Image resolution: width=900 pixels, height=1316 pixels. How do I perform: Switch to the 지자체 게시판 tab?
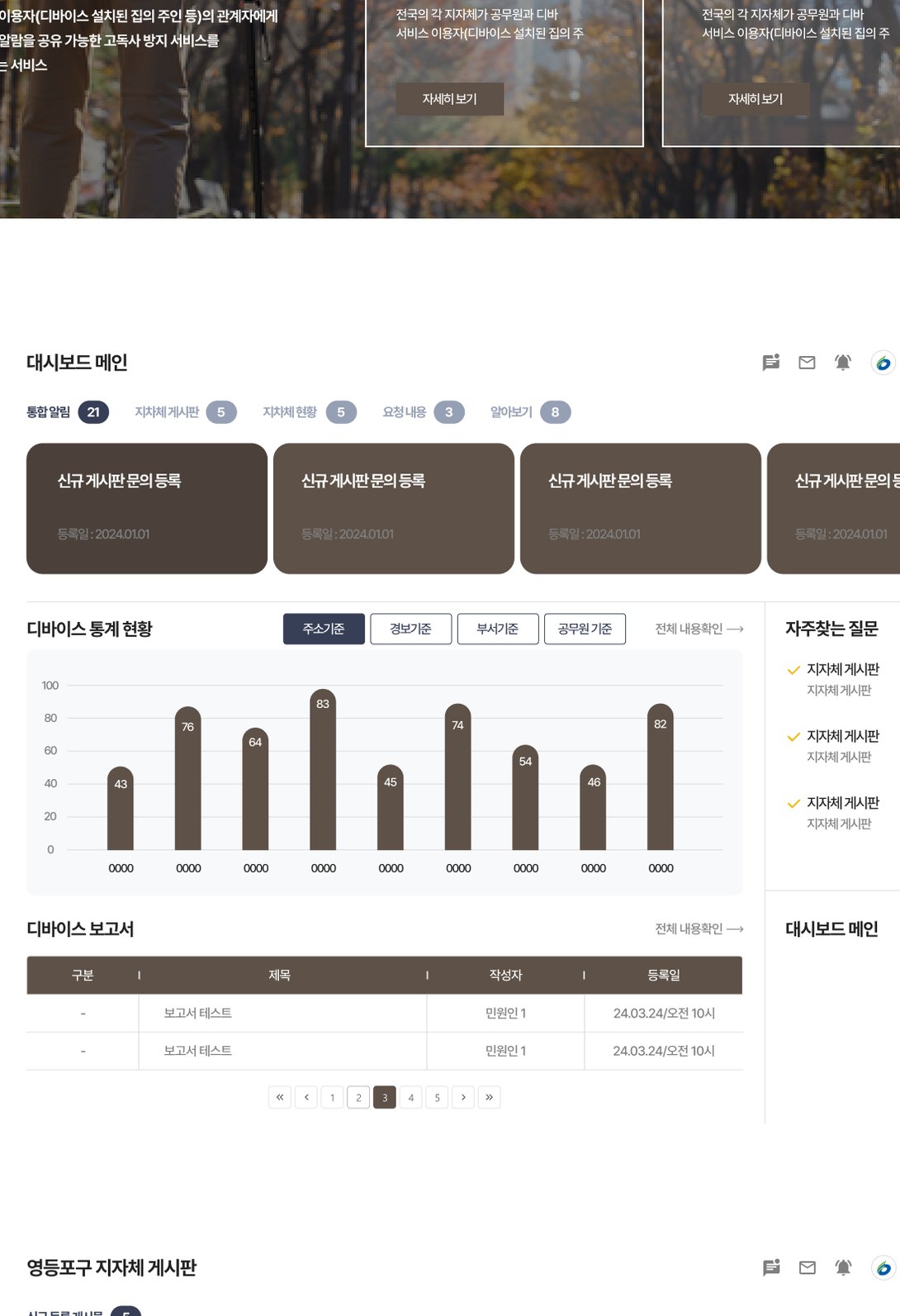tap(186, 412)
